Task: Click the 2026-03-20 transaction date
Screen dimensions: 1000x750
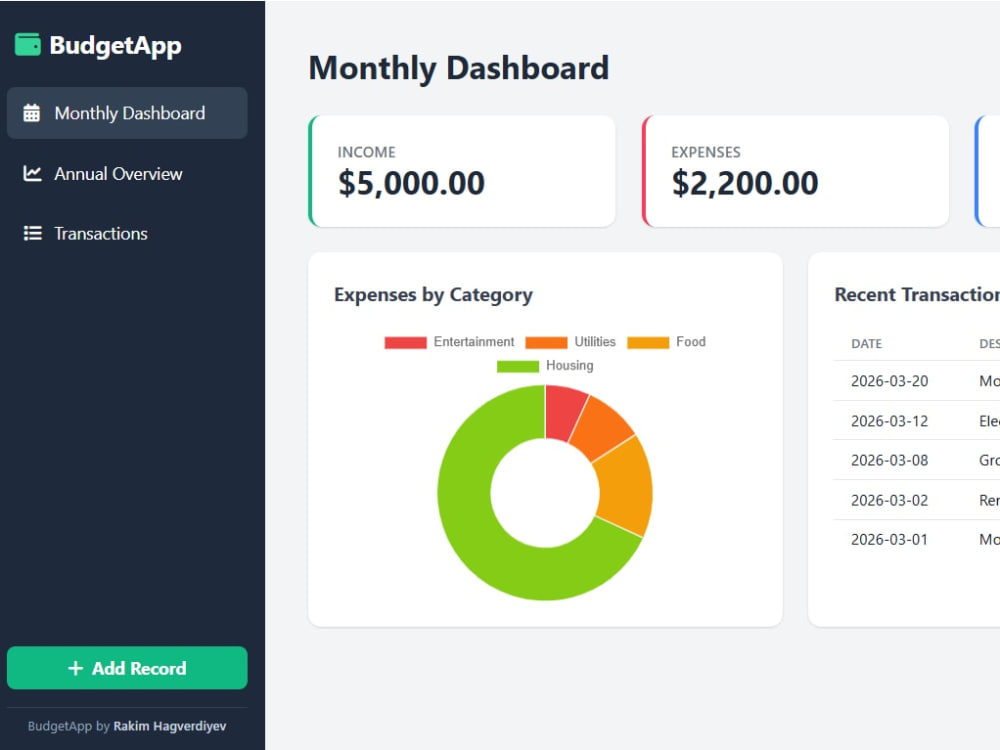Action: click(x=889, y=381)
